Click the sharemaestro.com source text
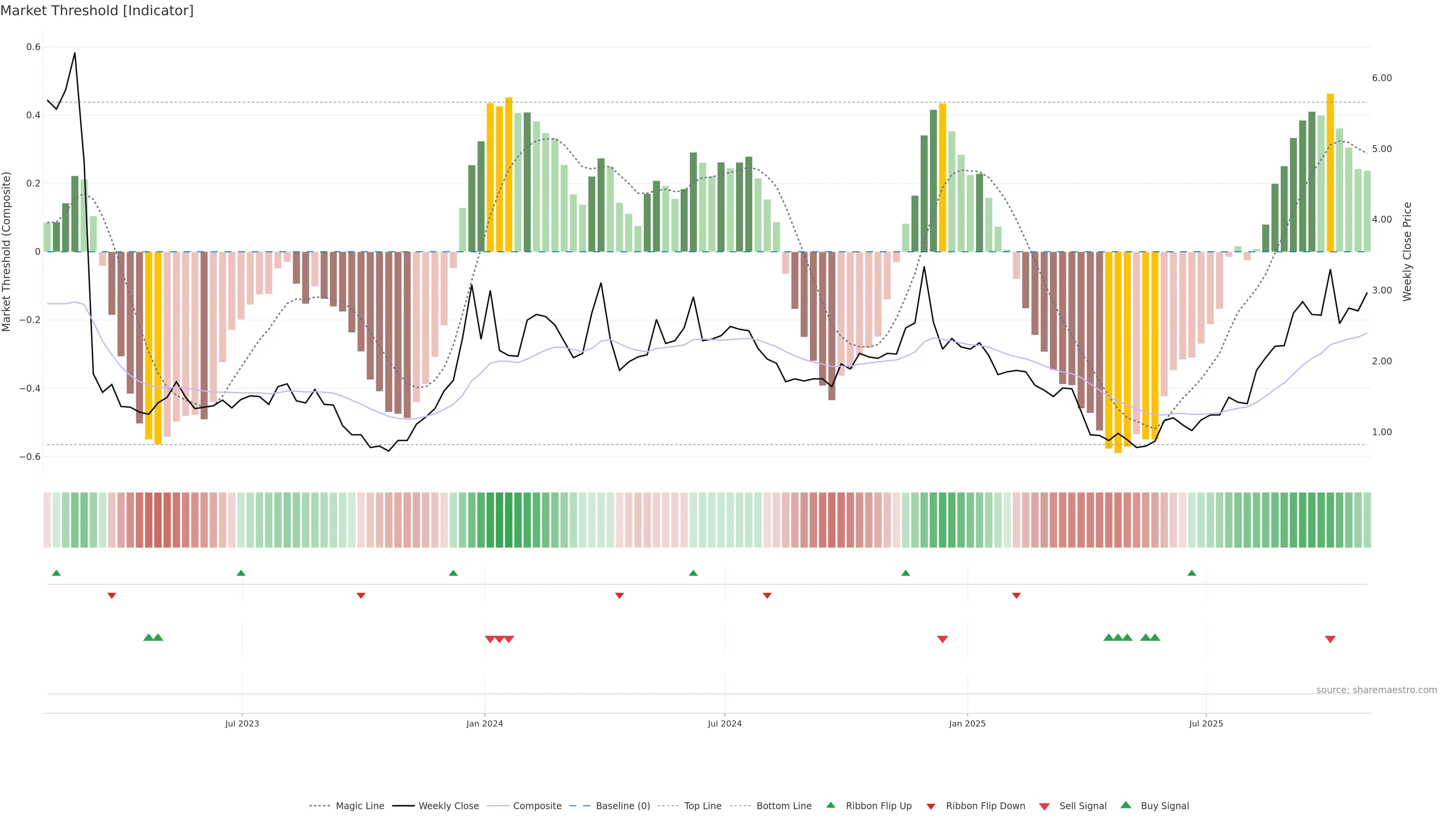This screenshot has width=1456, height=819. coord(1376,690)
